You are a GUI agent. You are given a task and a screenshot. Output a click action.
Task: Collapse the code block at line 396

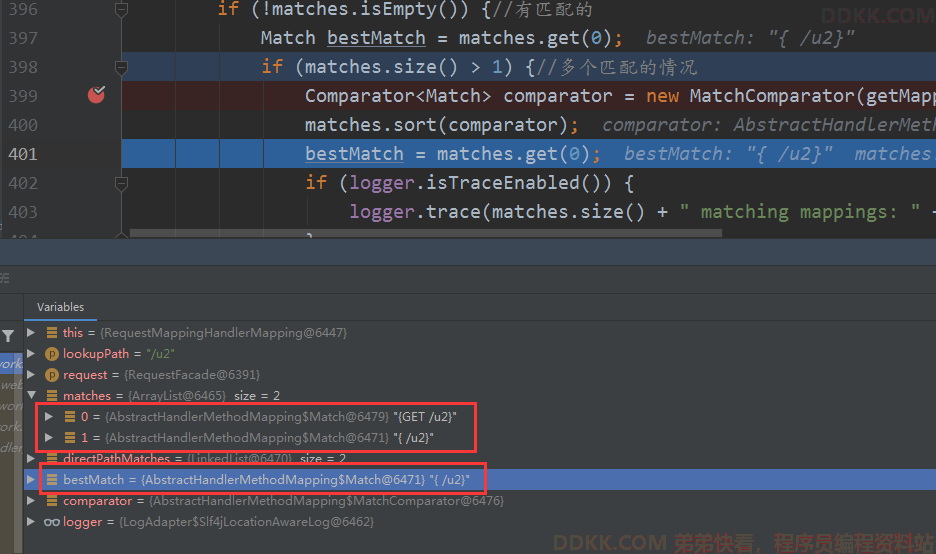tap(121, 10)
